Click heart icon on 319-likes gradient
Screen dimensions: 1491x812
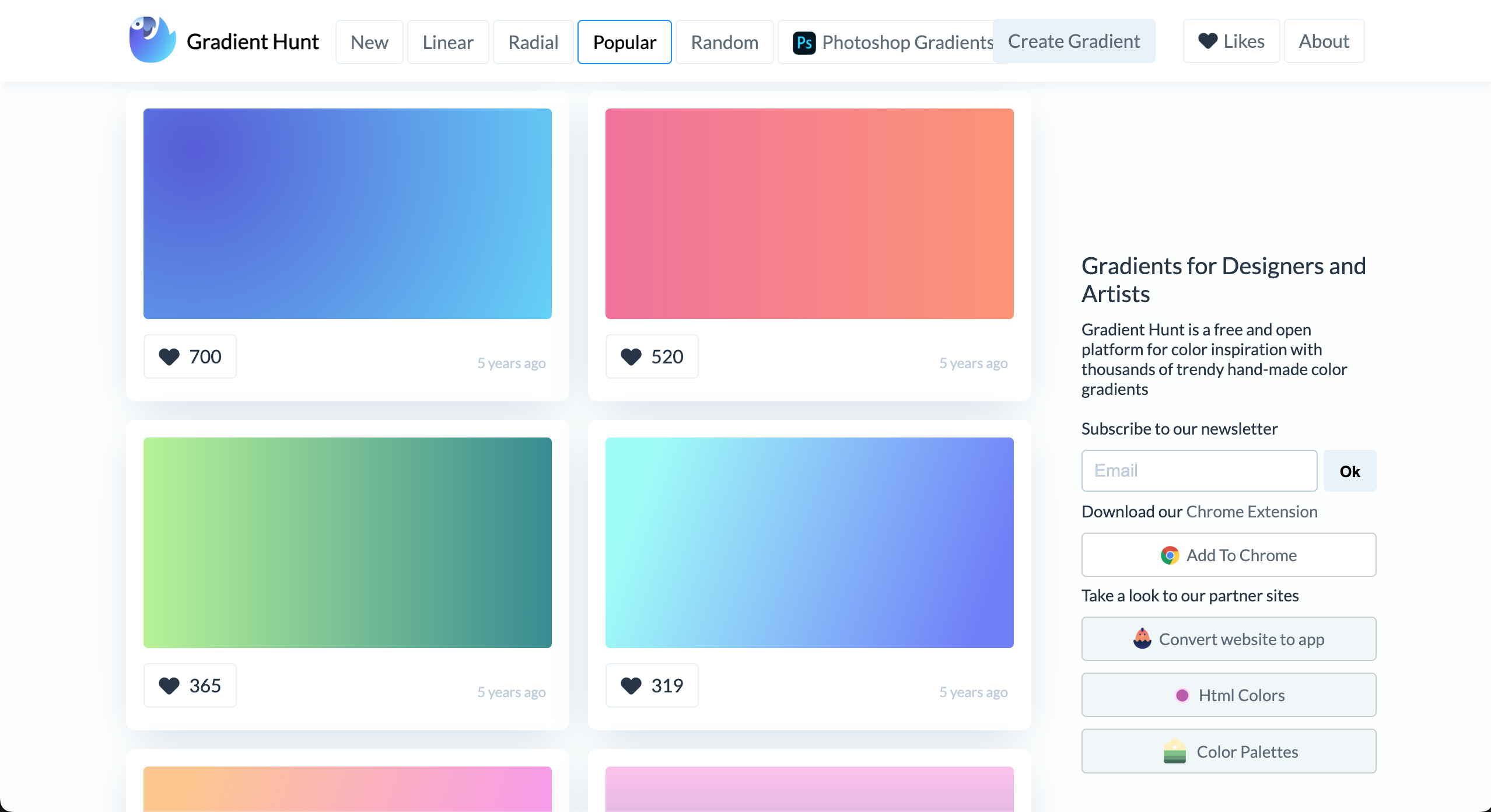[x=631, y=685]
